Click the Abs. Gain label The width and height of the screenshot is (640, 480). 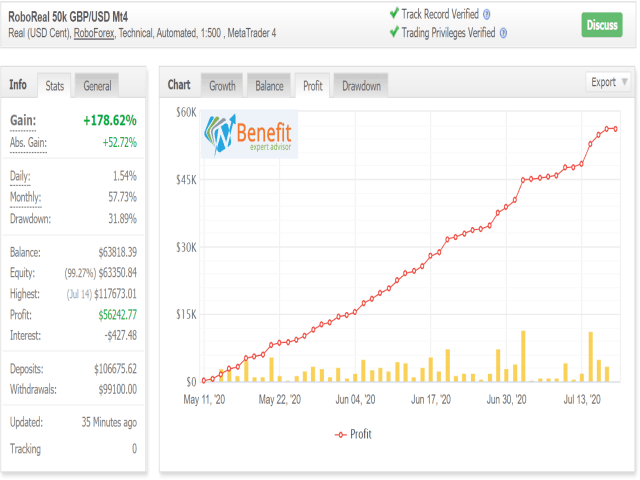[x=28, y=143]
